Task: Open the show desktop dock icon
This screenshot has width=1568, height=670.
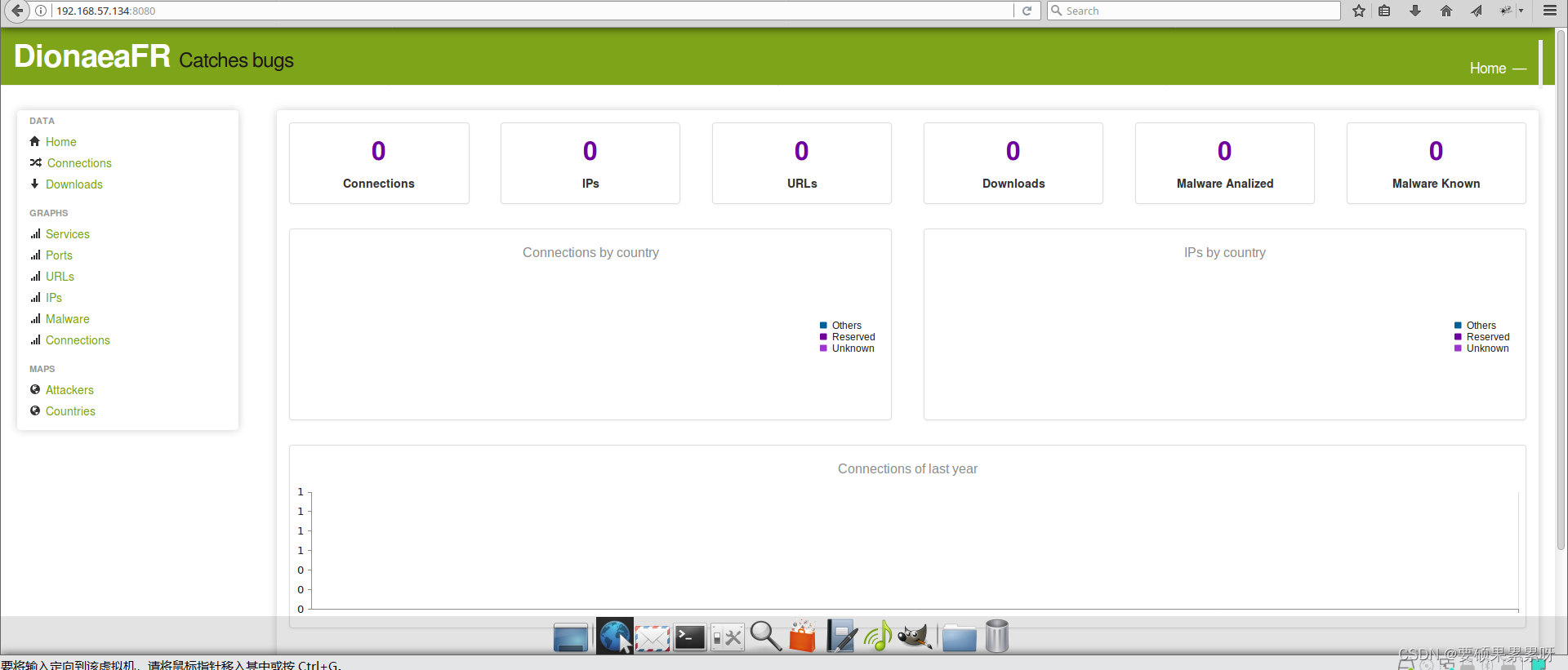Action: pos(570,637)
